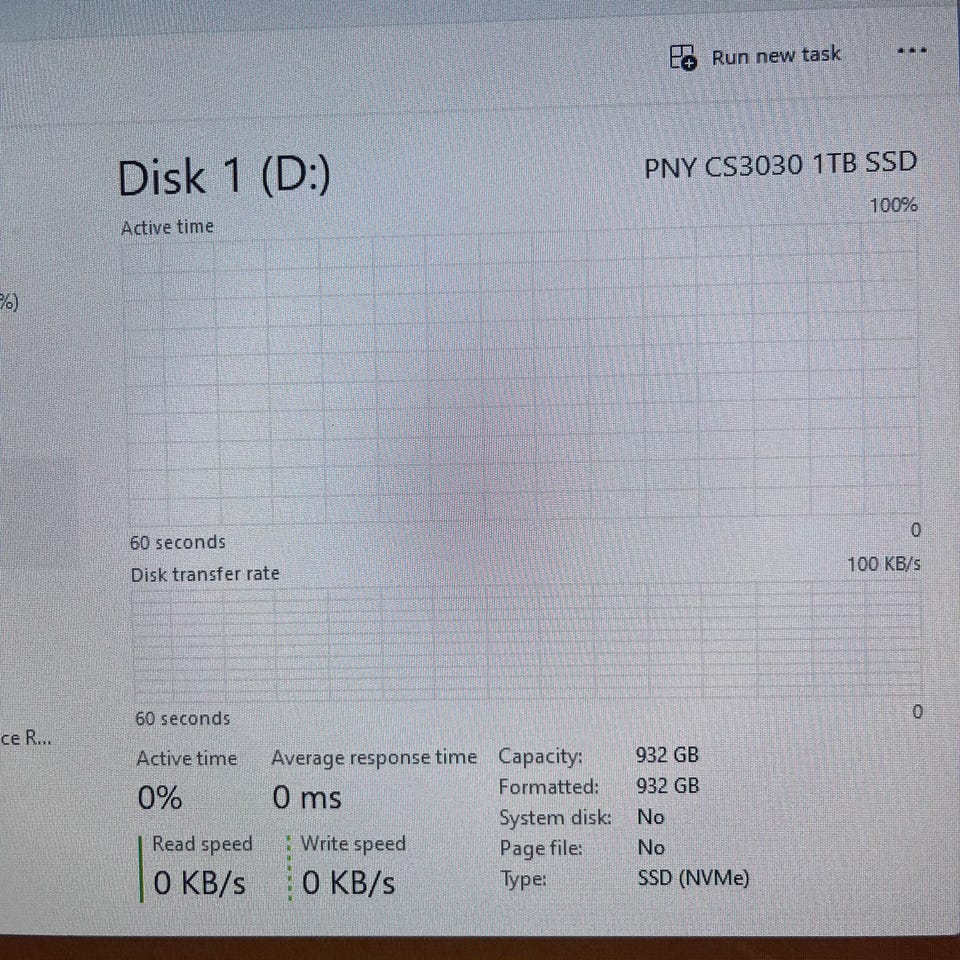
Task: Click the Formatted 932 GB value
Action: point(667,786)
